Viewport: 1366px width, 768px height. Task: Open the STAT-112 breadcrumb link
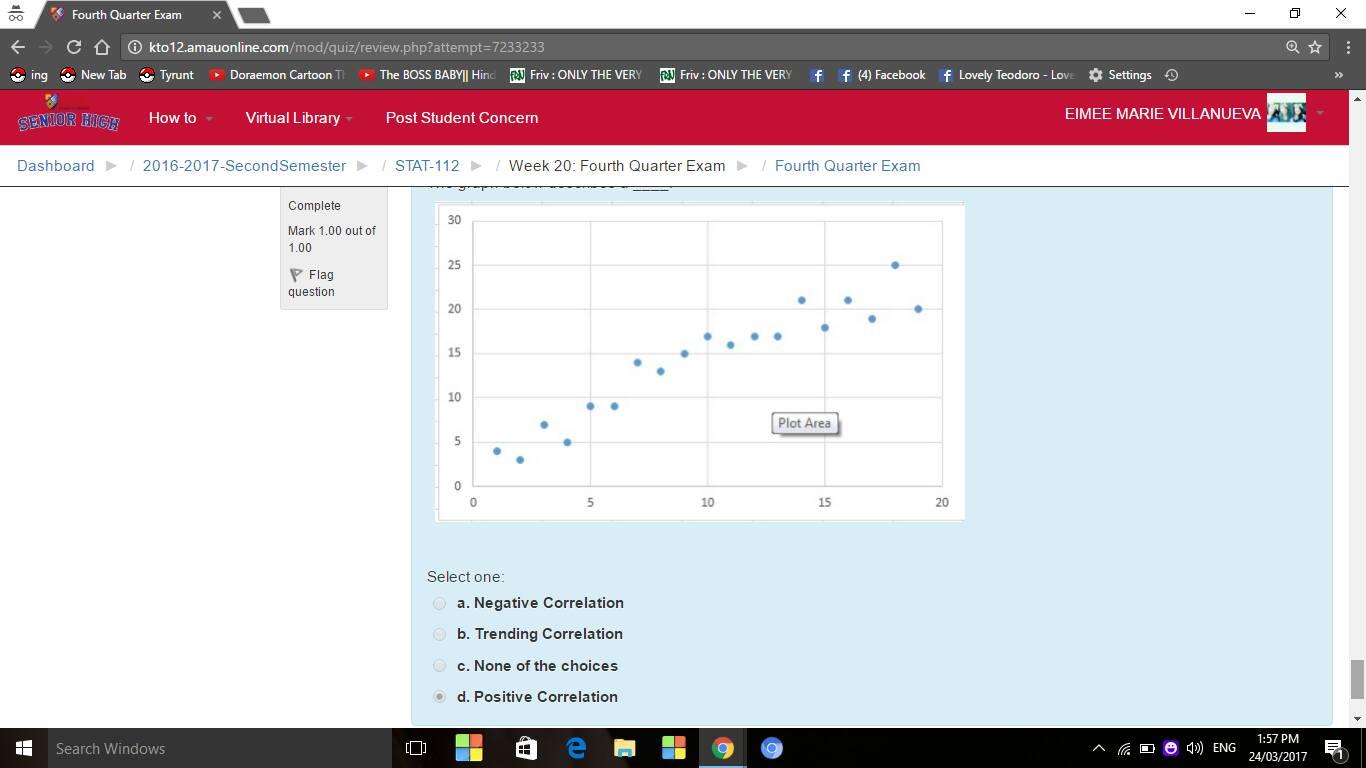click(x=427, y=166)
